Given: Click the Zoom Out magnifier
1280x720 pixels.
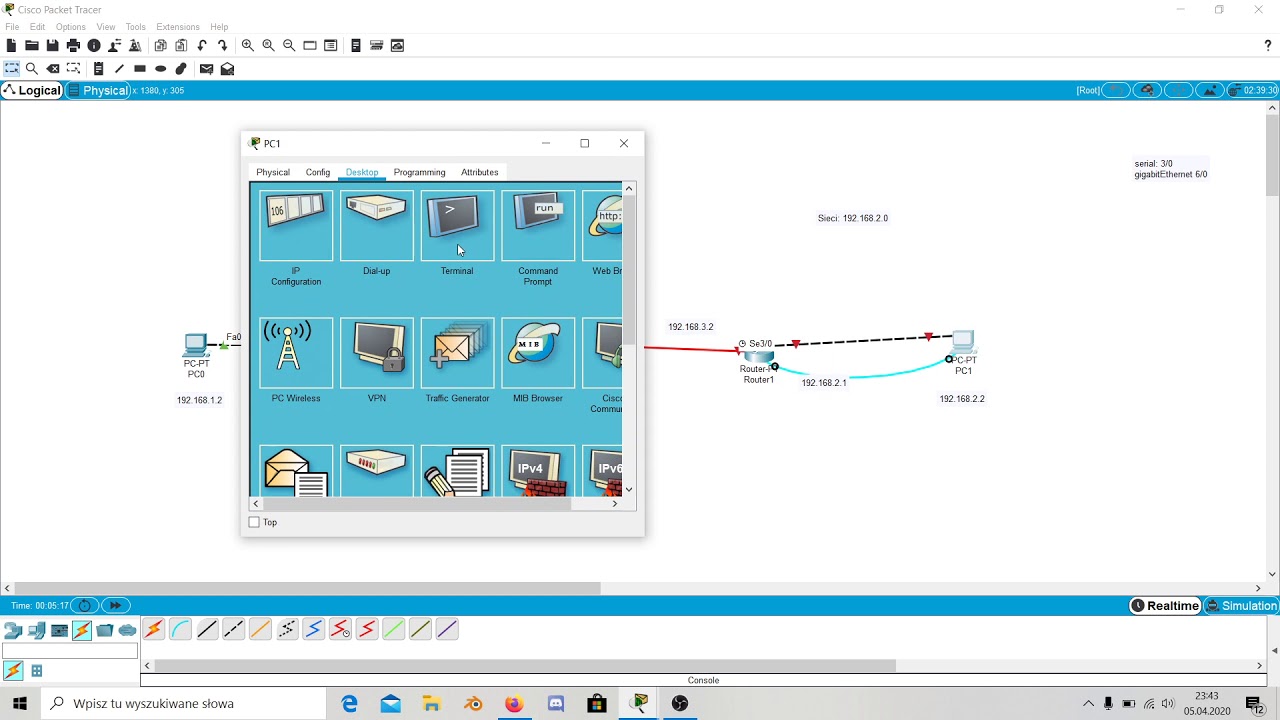Looking at the screenshot, I should (x=289, y=45).
